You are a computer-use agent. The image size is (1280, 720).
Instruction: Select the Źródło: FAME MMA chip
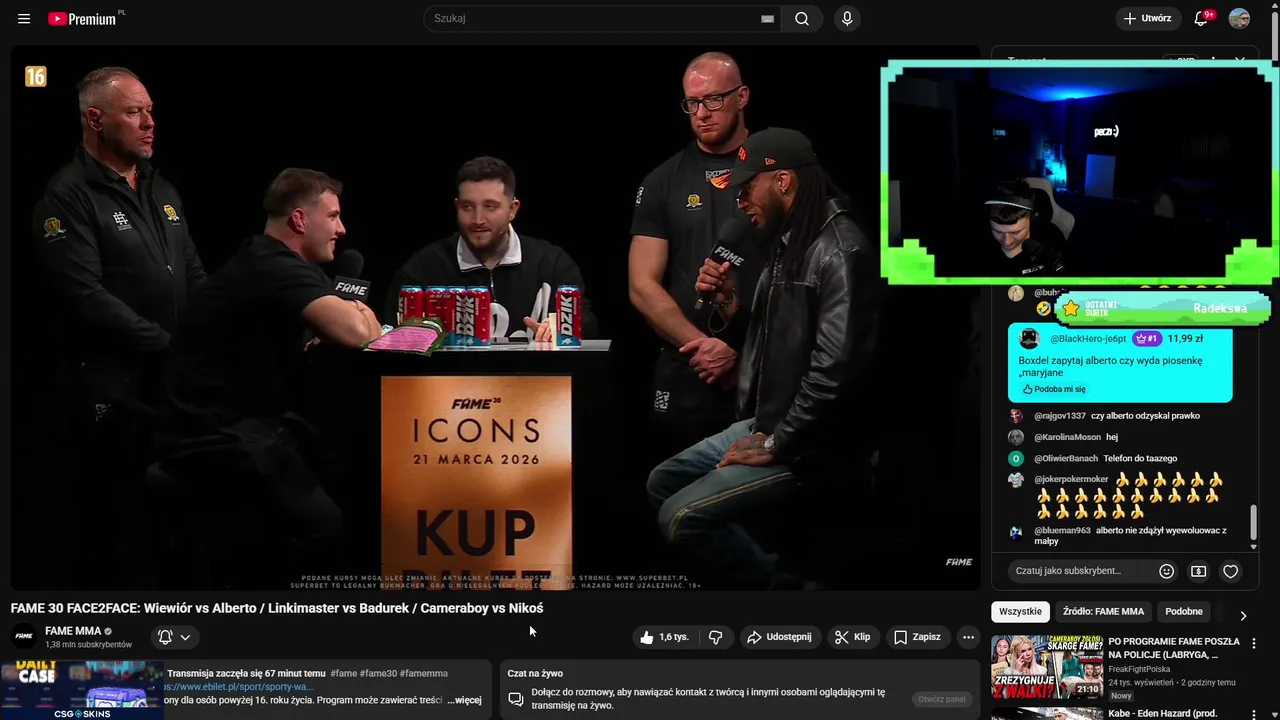click(x=1103, y=611)
